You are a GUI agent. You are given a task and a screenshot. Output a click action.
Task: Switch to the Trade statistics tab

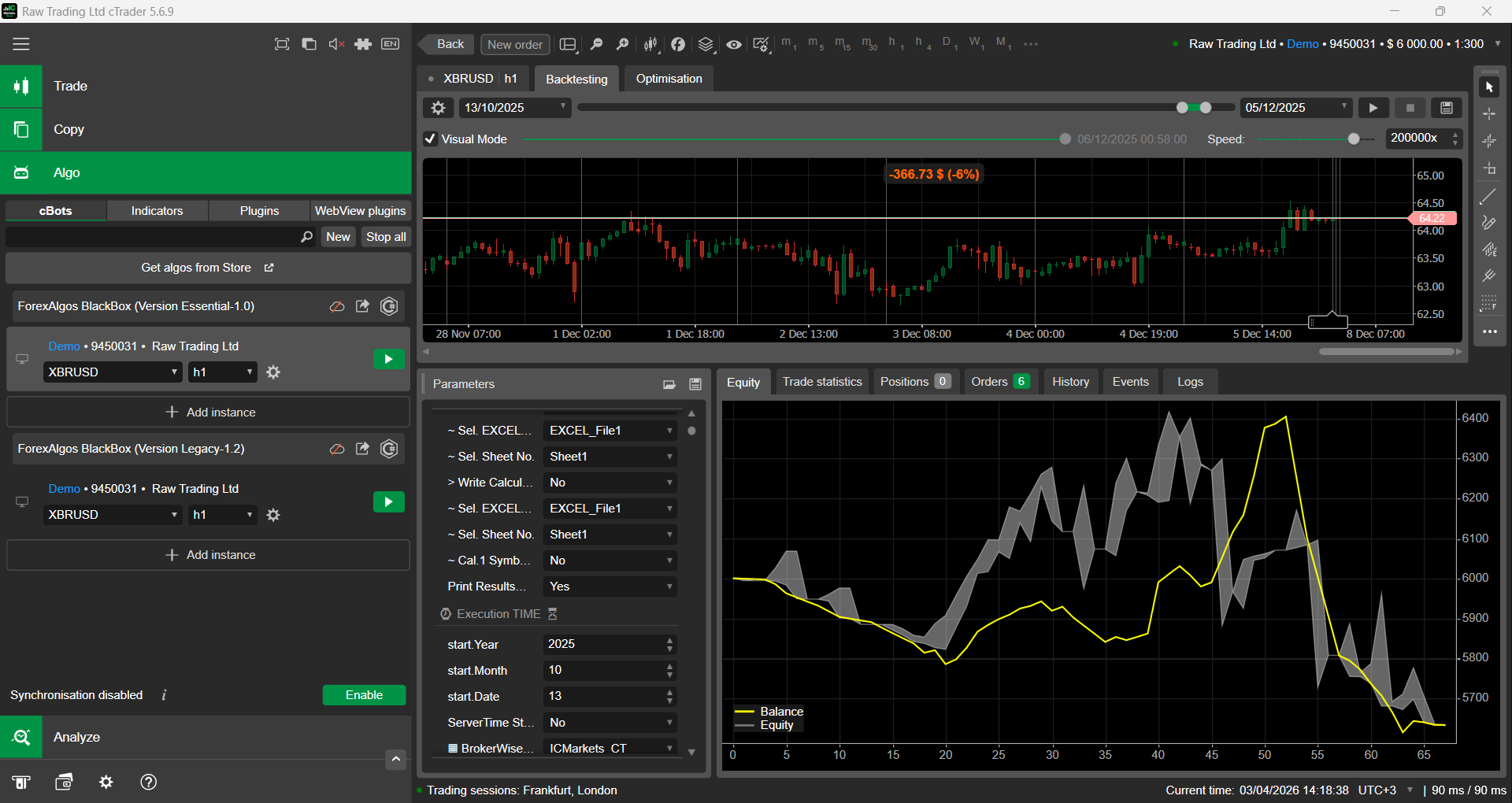point(822,382)
